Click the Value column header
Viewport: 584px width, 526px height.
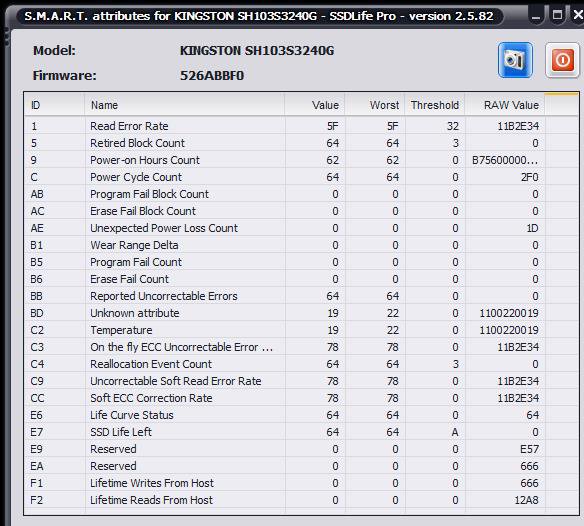315,105
